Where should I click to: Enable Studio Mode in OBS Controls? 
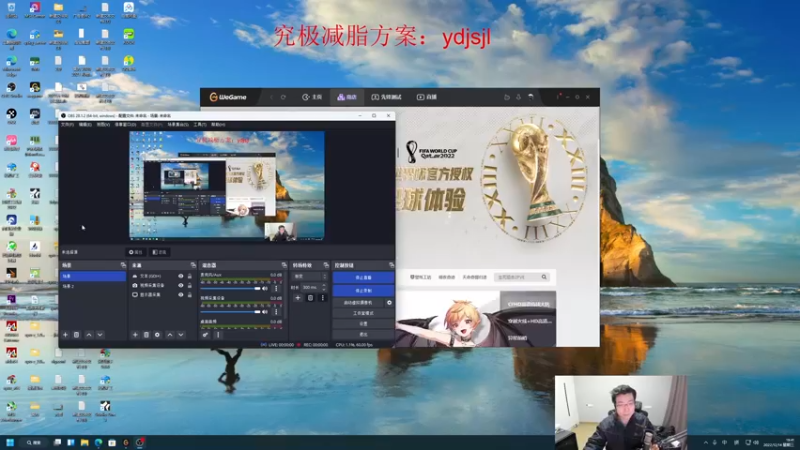point(363,313)
